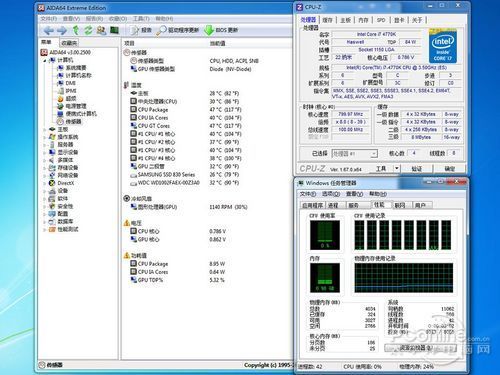Open CPU-Z 处理器 #1 selection dropdown
The height and width of the screenshot is (375, 500).
[355, 154]
